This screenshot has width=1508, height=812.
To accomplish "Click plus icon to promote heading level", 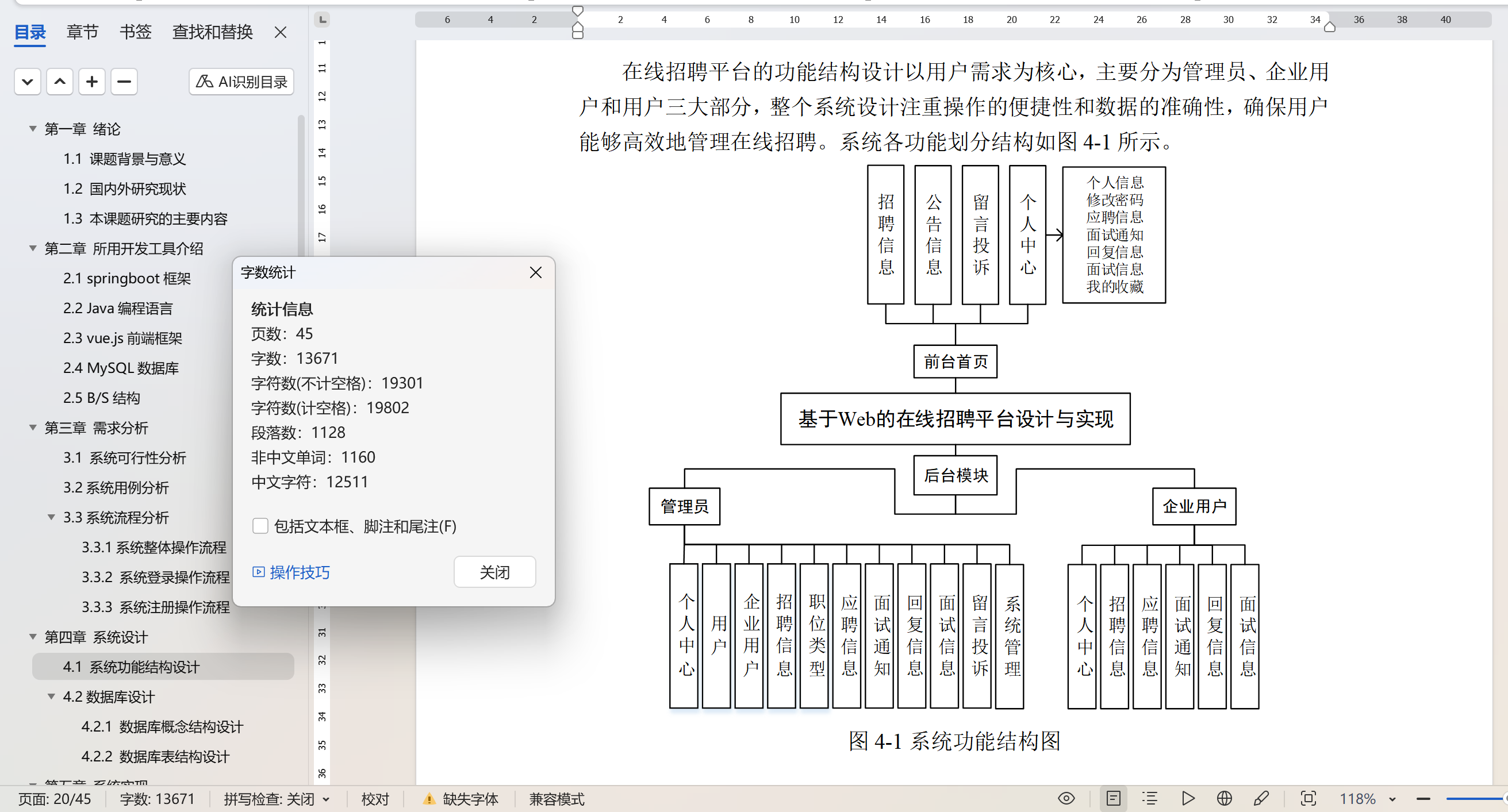I will coord(91,82).
